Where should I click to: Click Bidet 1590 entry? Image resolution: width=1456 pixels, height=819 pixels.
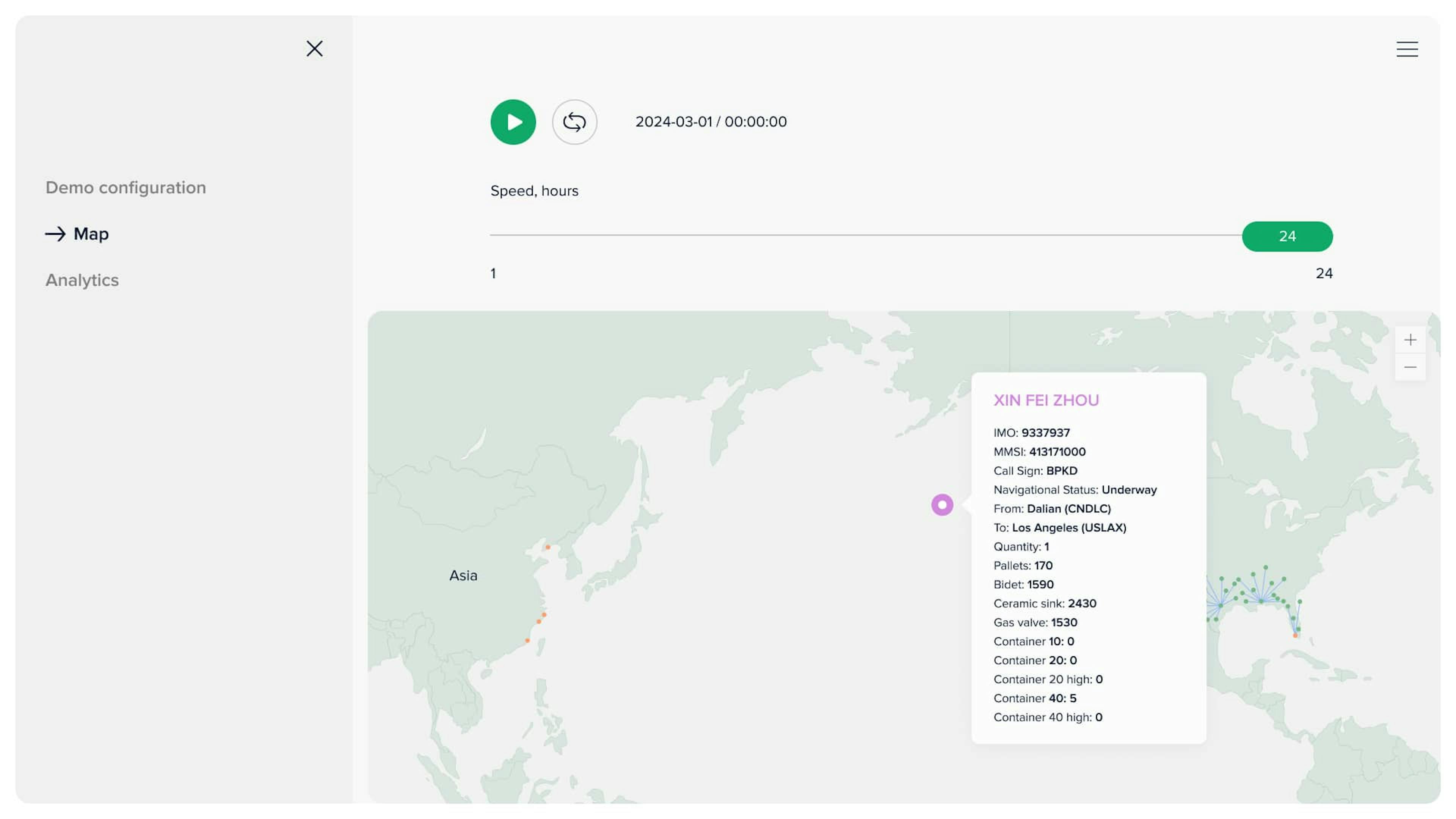(x=1024, y=584)
